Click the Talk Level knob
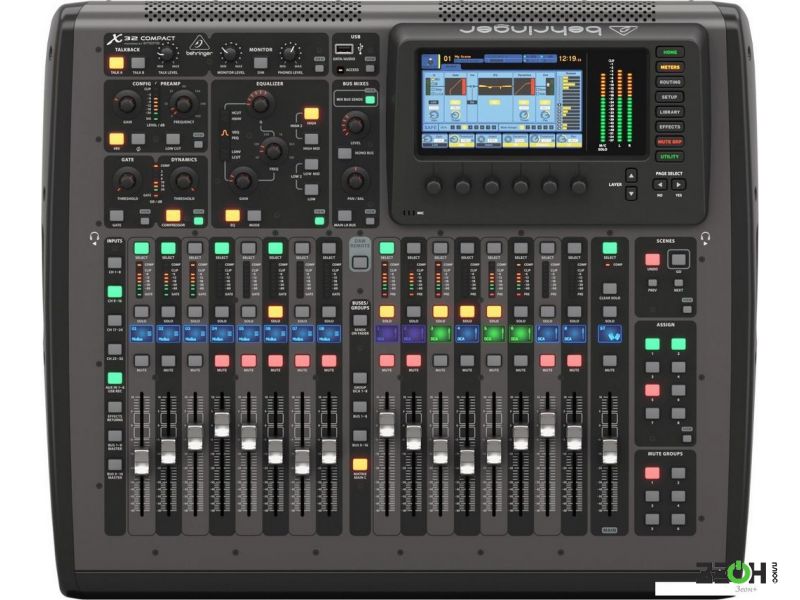Image resolution: width=800 pixels, height=600 pixels. pyautogui.click(x=166, y=52)
